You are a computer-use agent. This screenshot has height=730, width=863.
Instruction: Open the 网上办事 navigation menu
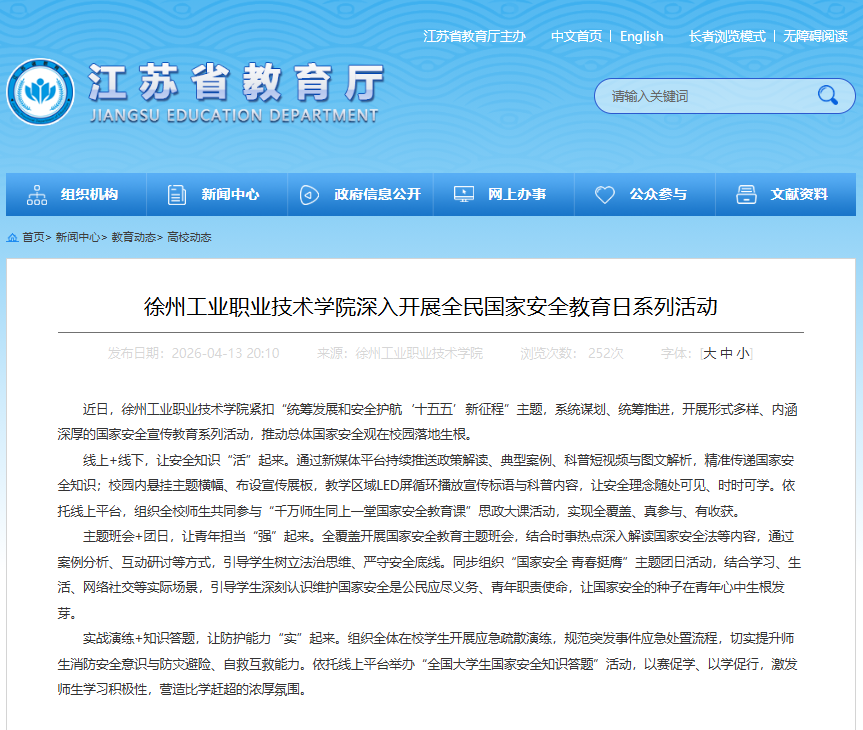click(x=517, y=195)
